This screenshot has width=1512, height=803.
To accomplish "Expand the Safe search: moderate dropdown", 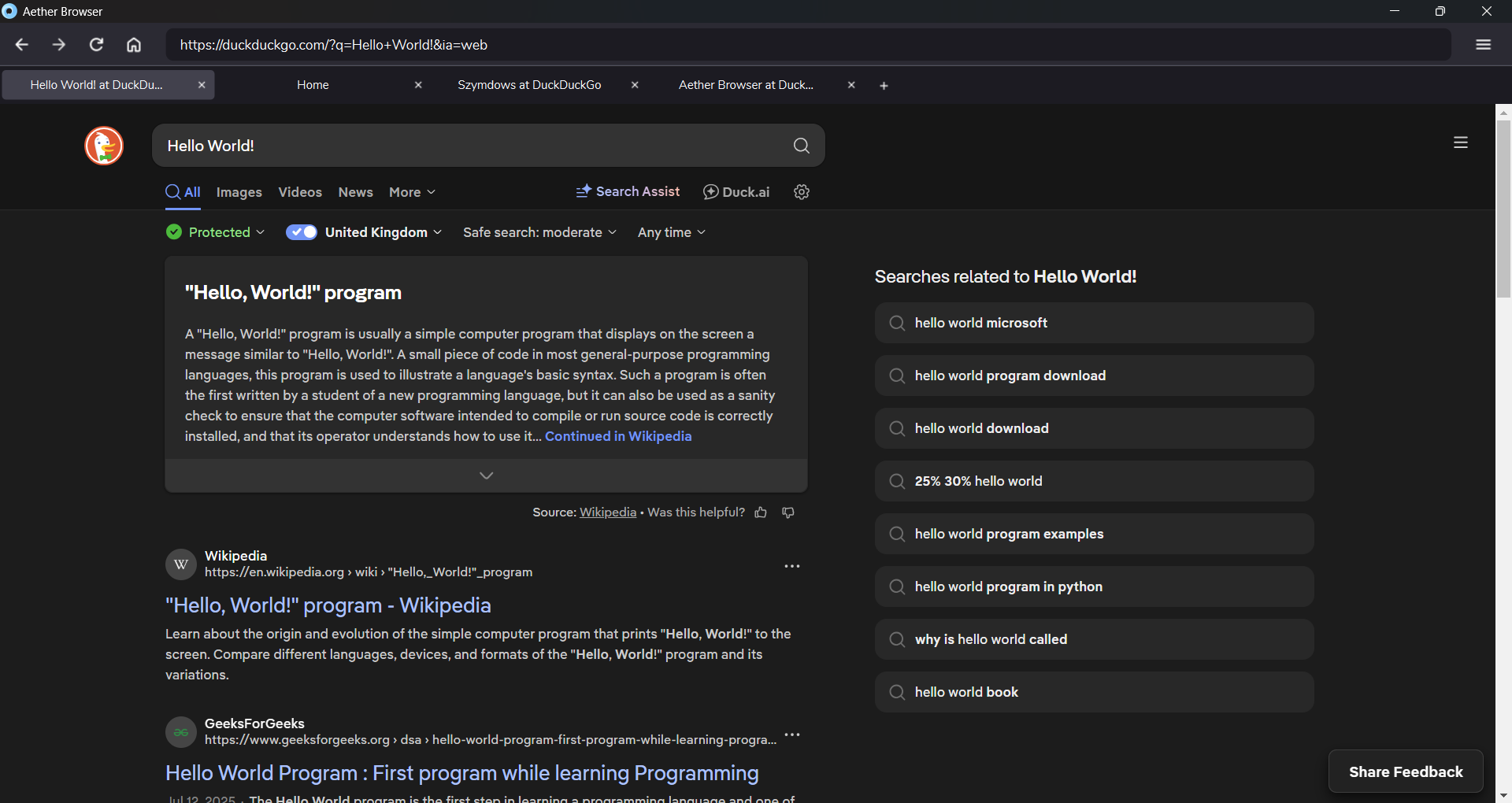I will 539,232.
